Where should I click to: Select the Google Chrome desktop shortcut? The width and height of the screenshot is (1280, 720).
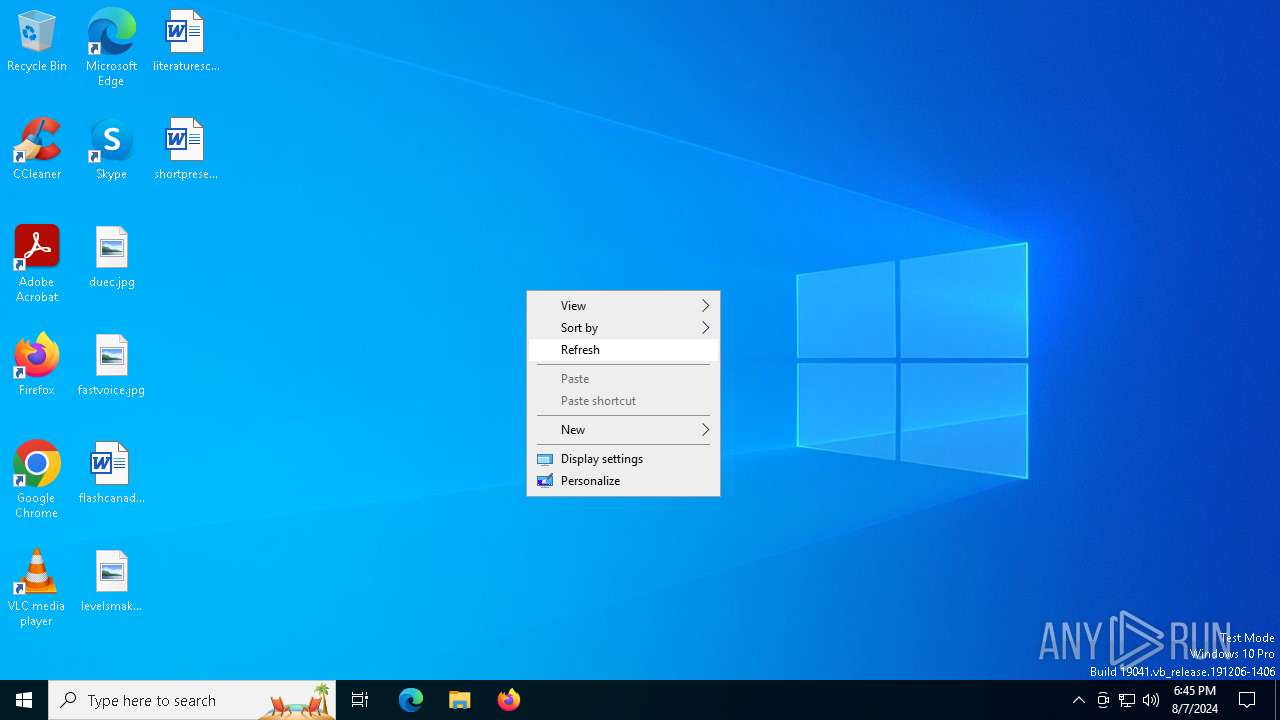(x=37, y=479)
